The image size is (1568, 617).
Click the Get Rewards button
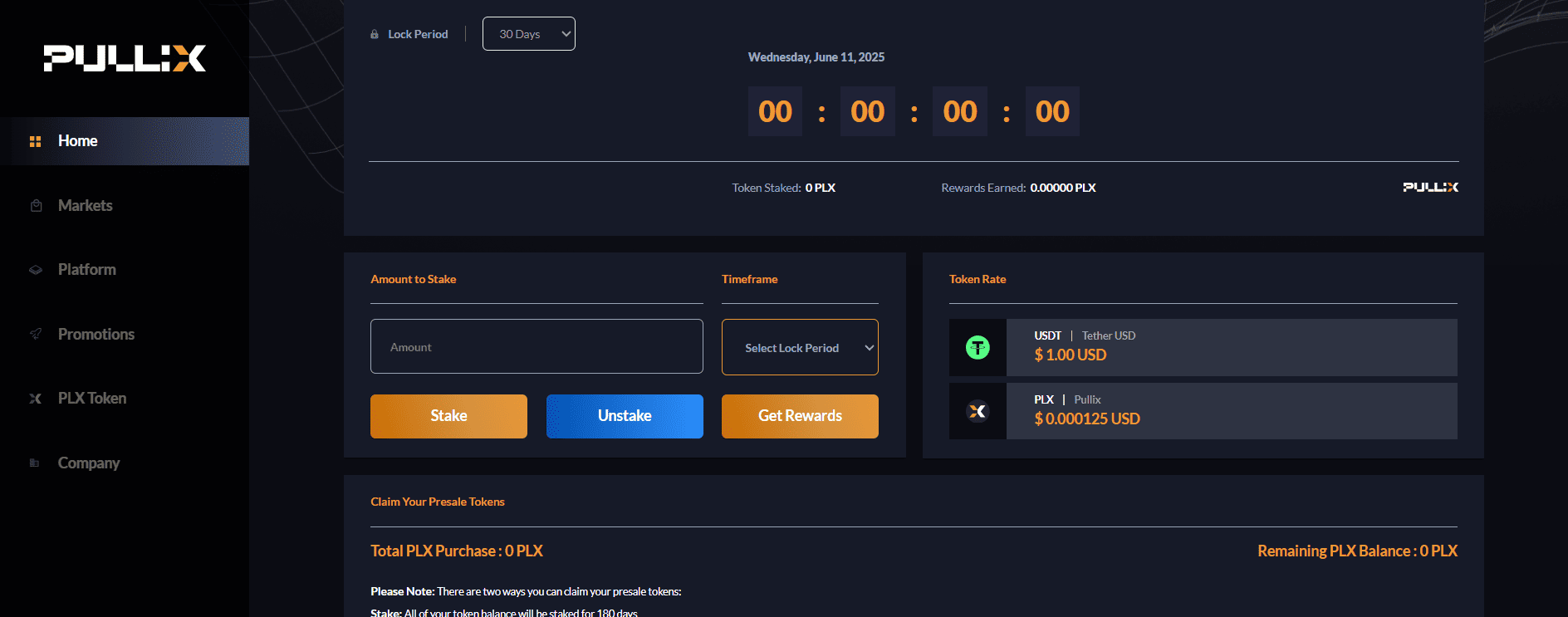coord(800,416)
